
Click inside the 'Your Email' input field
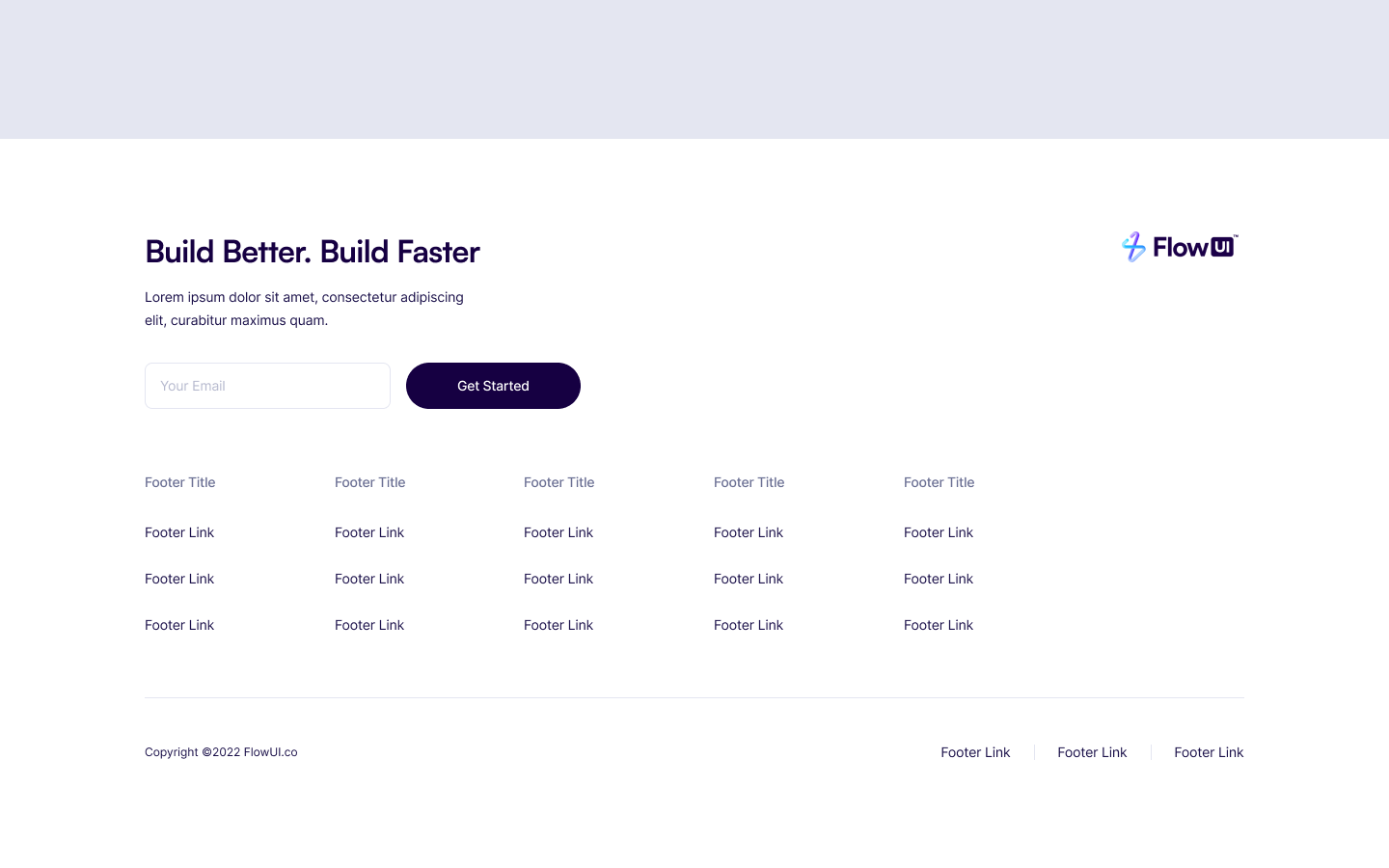(267, 386)
